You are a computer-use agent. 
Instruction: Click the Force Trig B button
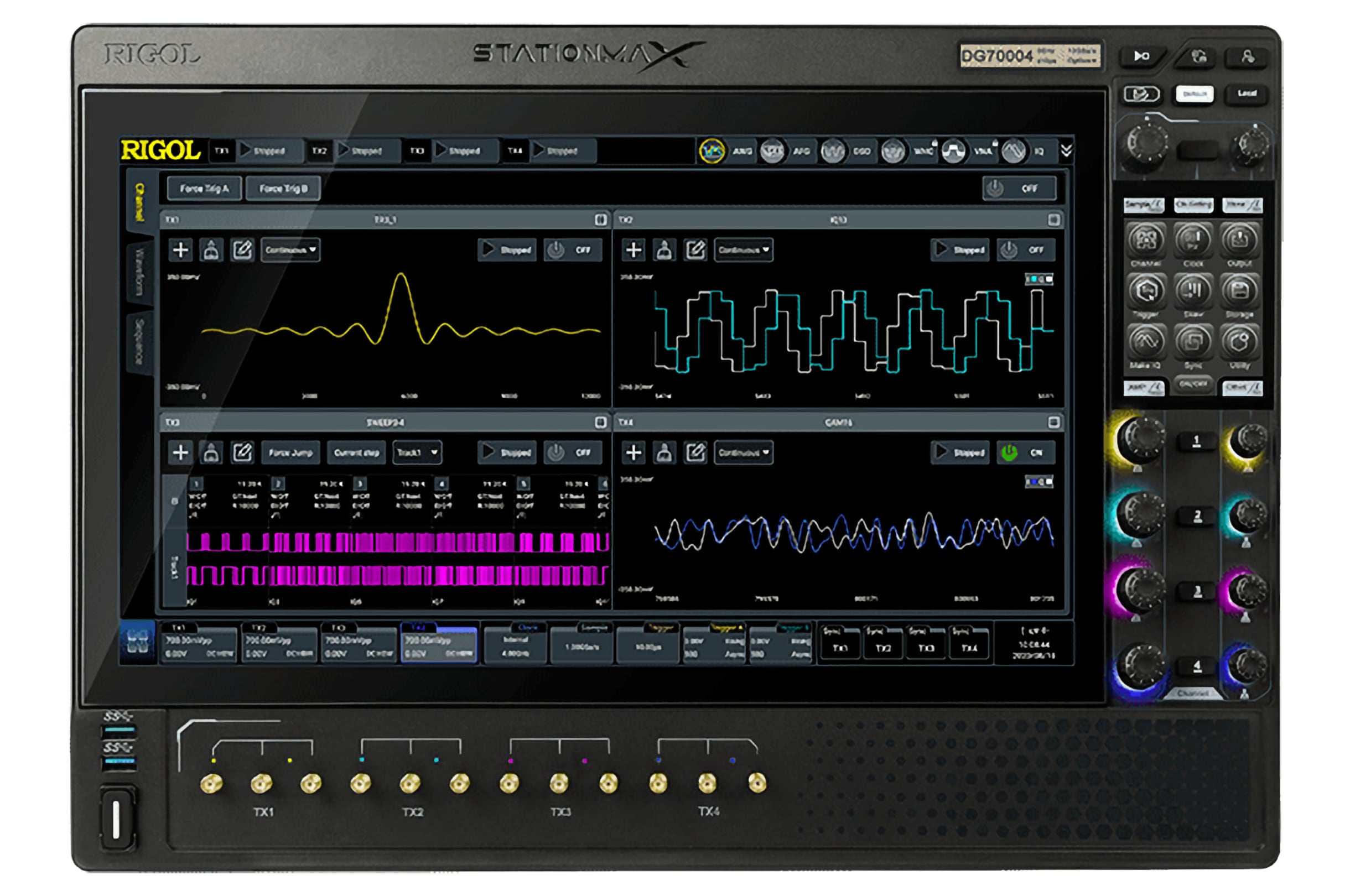pyautogui.click(x=283, y=188)
